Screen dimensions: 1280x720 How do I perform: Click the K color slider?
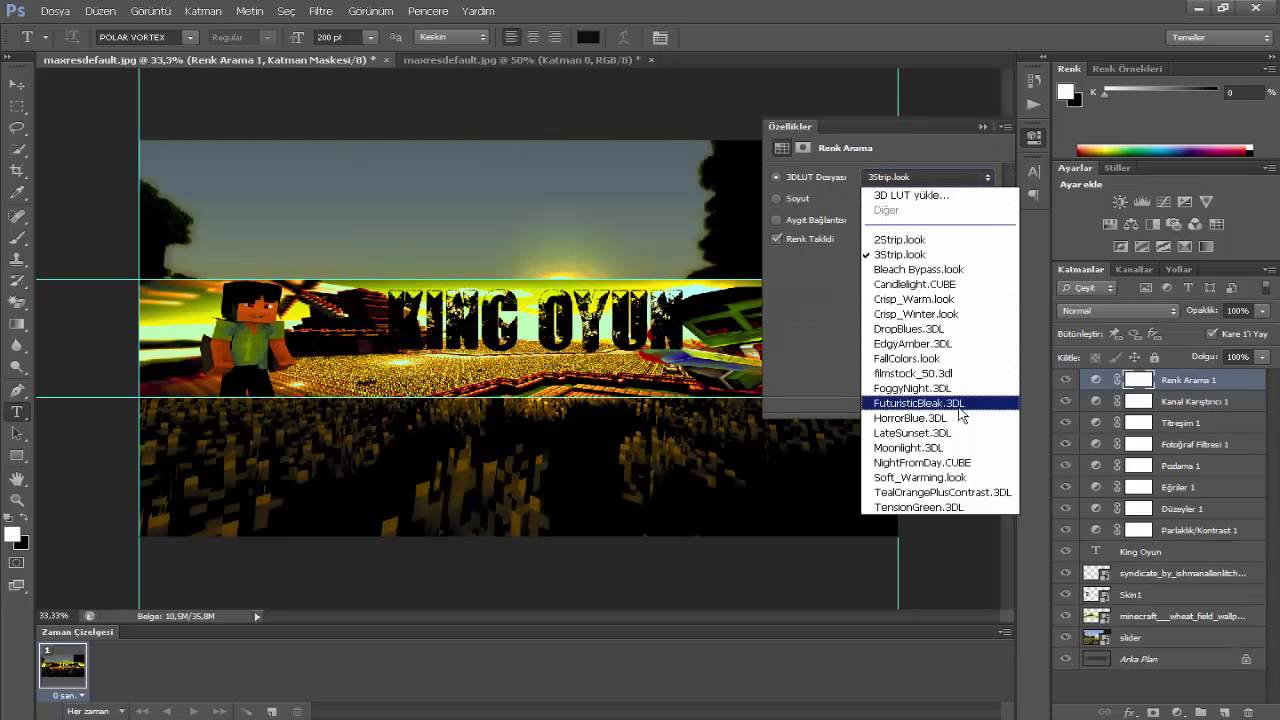tap(1160, 92)
